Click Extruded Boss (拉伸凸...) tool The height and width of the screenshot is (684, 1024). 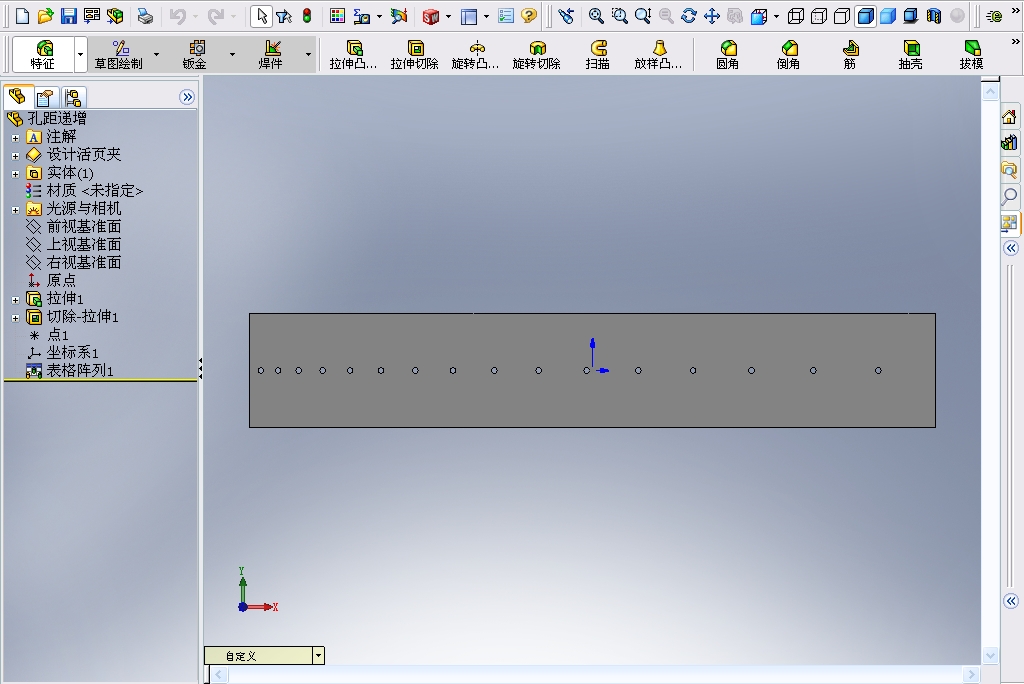[x=353, y=54]
